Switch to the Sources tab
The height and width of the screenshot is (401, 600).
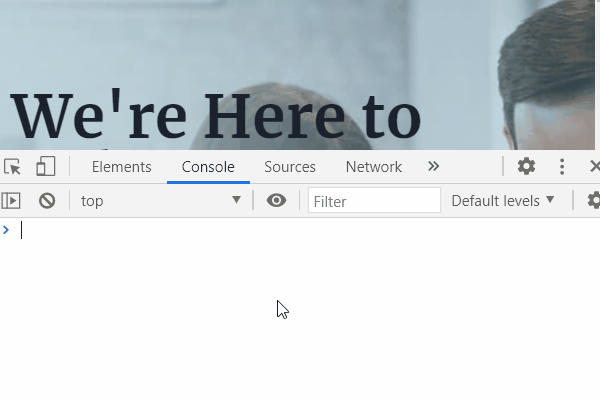pos(290,167)
